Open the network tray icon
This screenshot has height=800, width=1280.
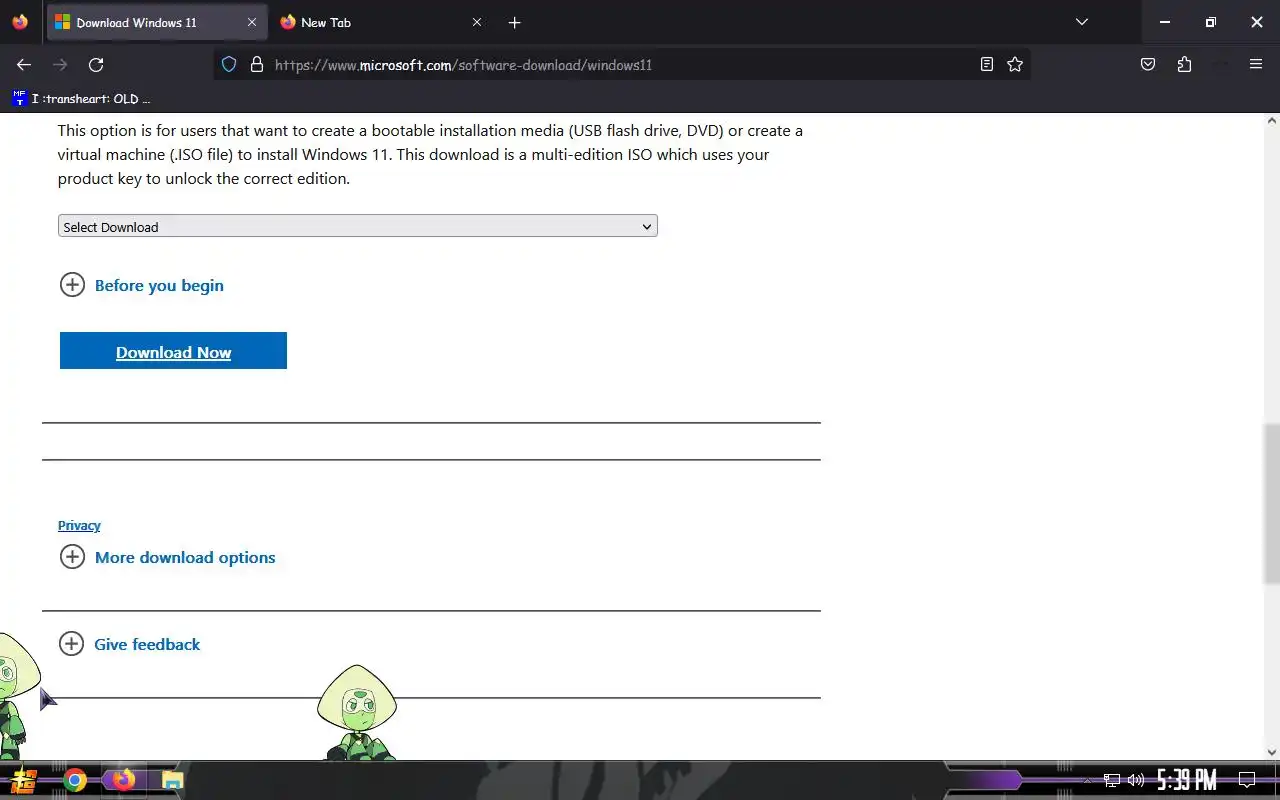click(x=1112, y=780)
